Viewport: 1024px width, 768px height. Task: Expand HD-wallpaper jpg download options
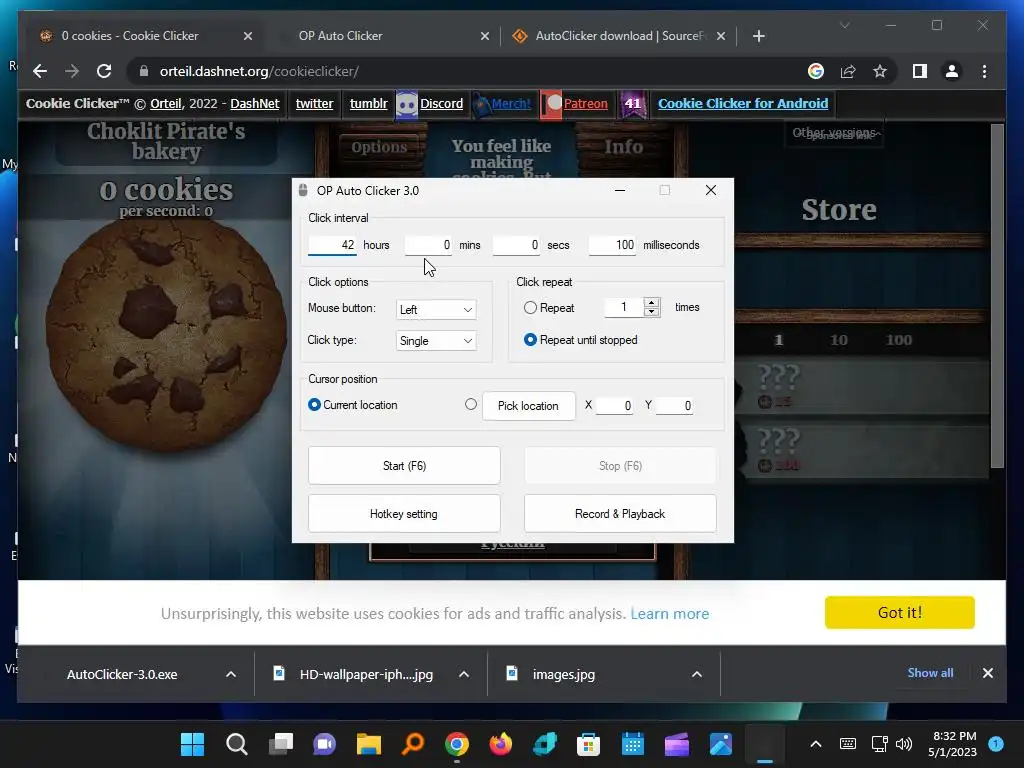[464, 674]
